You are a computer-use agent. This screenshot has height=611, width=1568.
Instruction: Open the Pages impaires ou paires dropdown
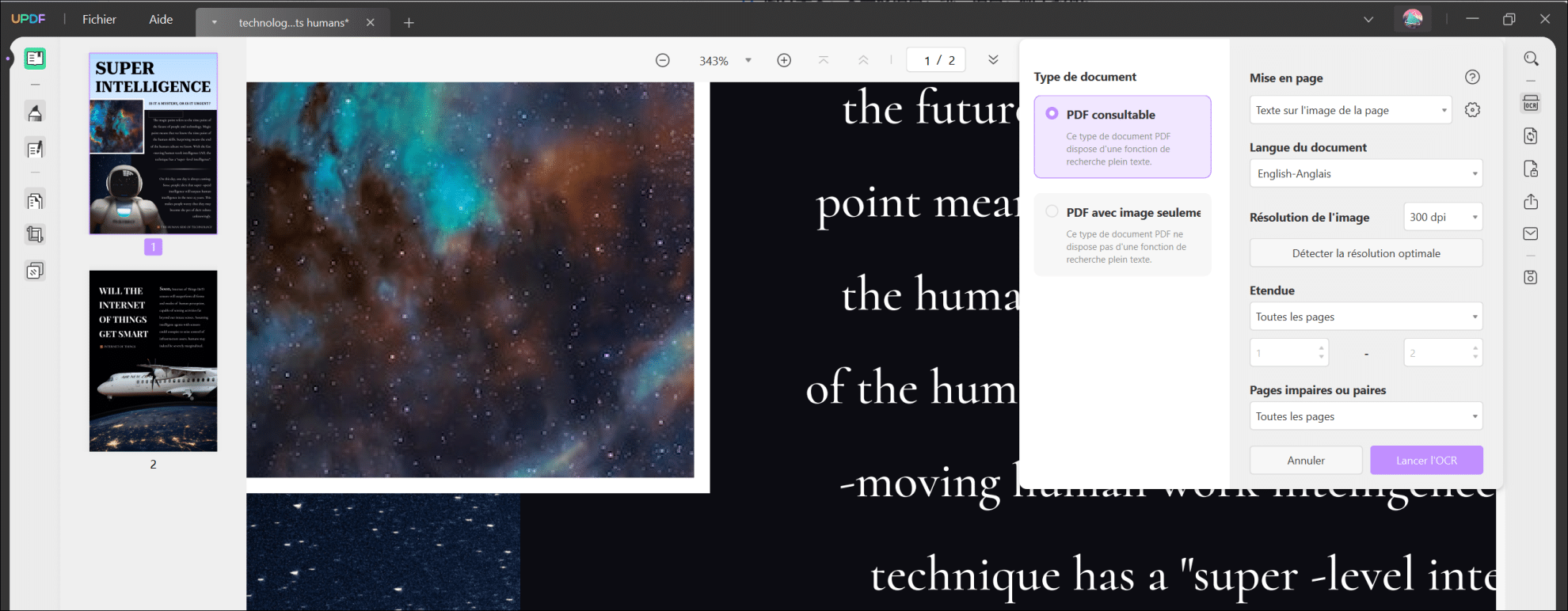click(1365, 416)
